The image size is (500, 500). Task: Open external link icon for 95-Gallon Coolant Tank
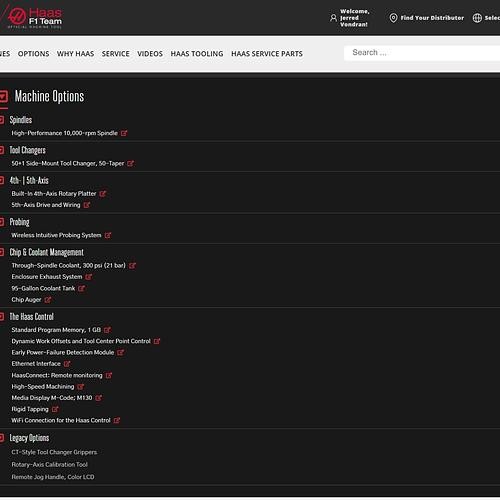81,288
